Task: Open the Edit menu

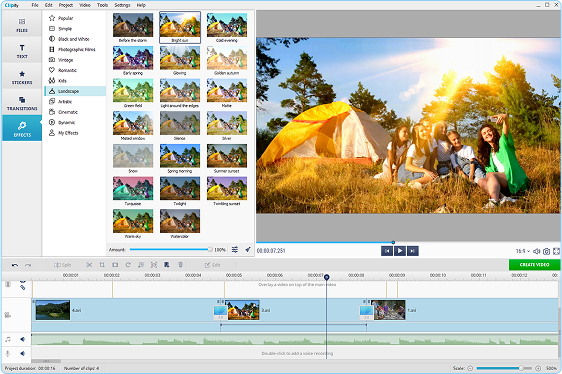Action: pyautogui.click(x=49, y=5)
